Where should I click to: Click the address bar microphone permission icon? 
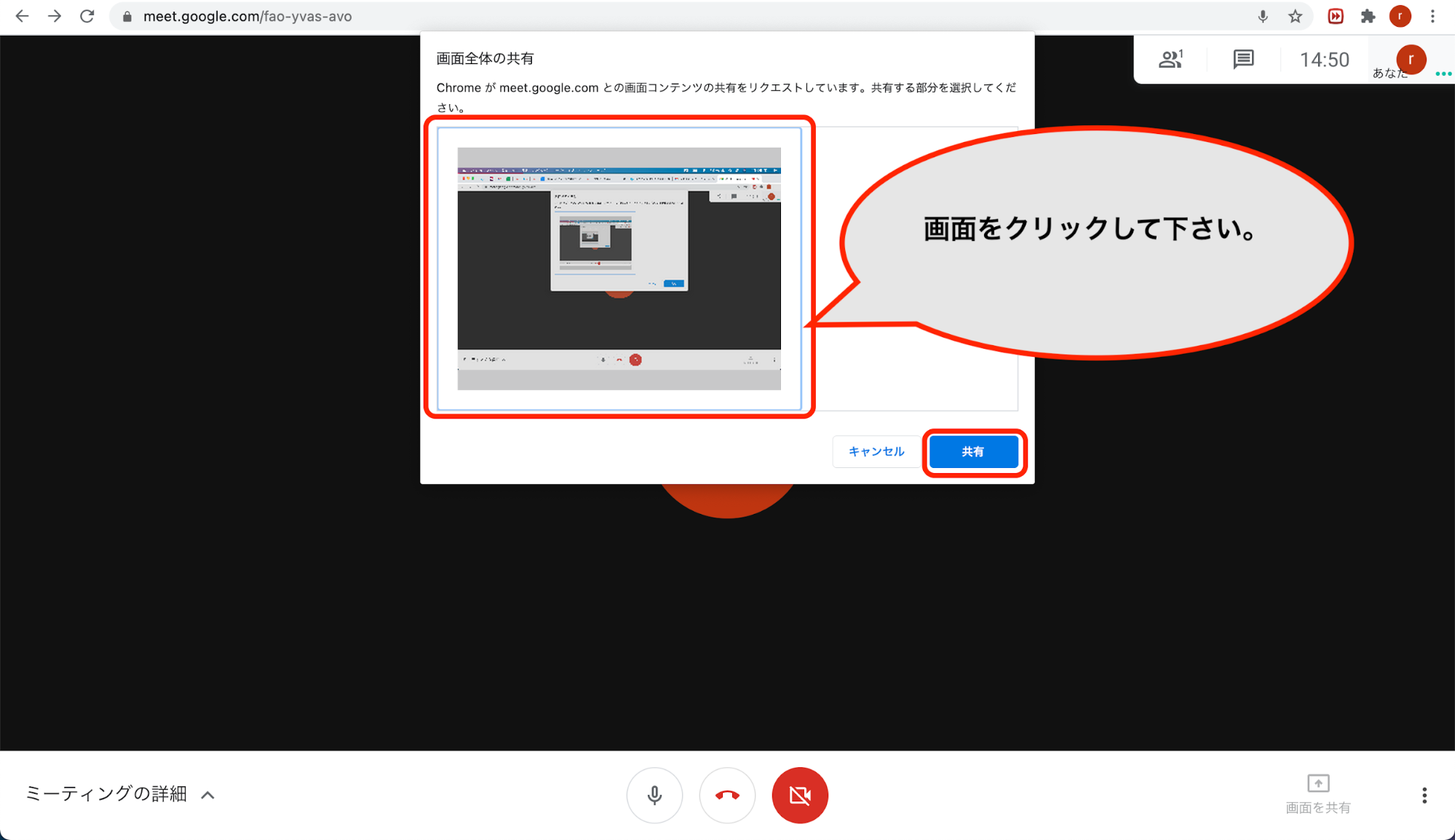(x=1263, y=16)
